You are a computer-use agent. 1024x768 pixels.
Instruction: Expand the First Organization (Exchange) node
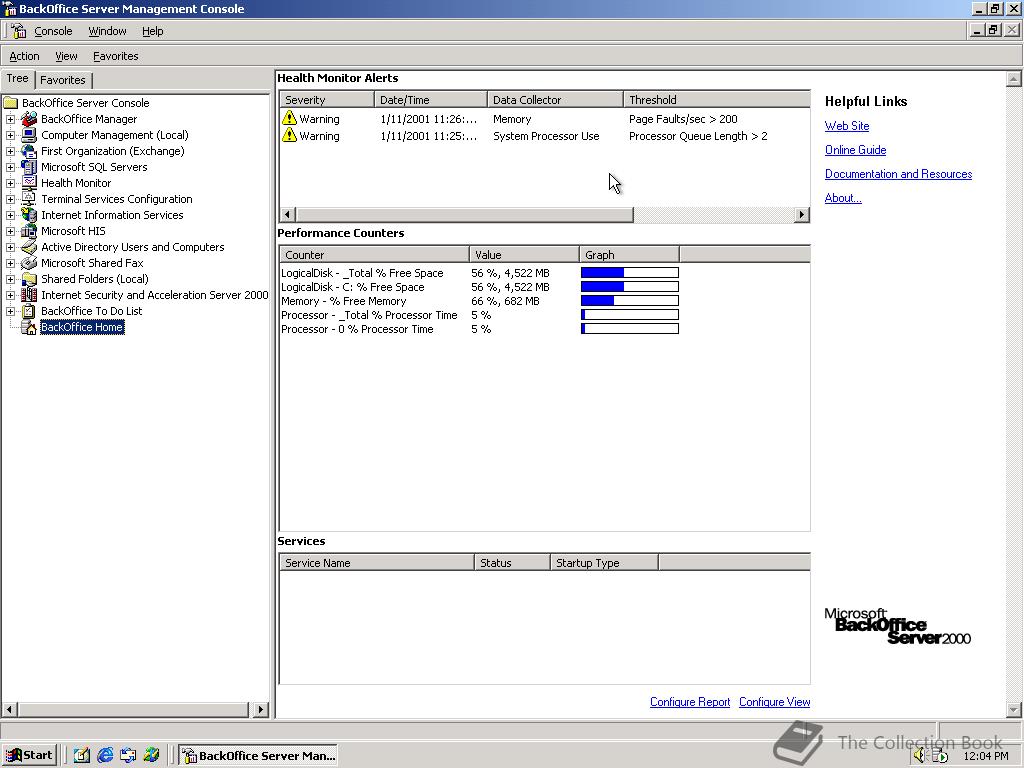10,151
